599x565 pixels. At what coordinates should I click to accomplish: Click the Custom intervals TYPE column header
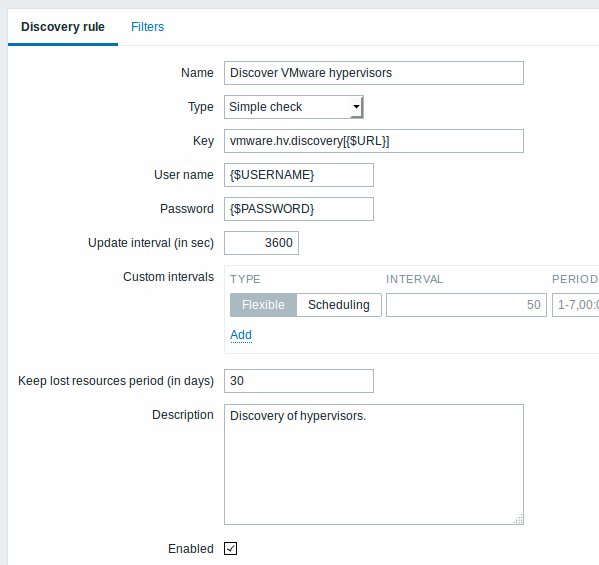click(245, 279)
